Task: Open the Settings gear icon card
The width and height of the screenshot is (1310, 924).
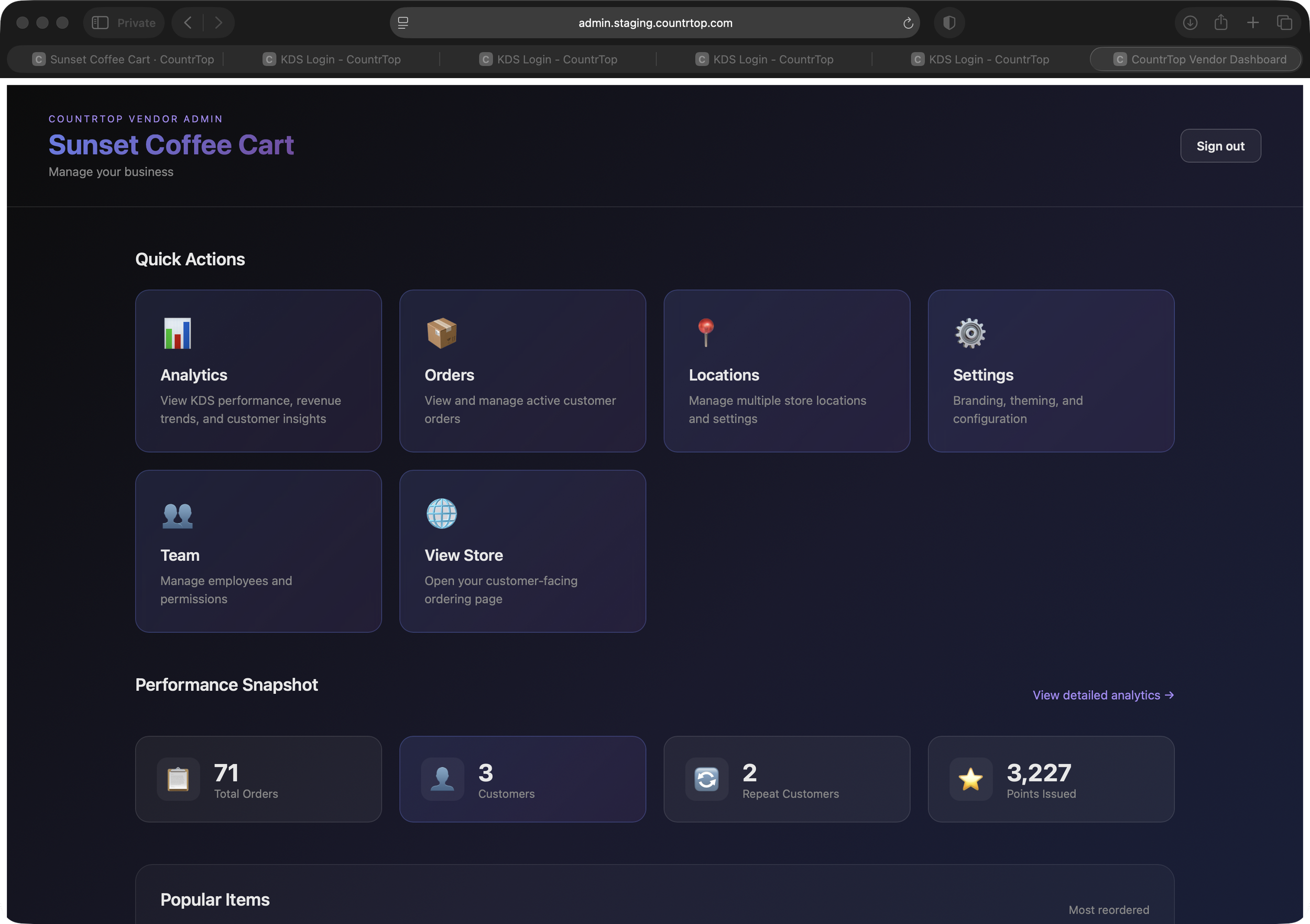Action: coord(970,333)
